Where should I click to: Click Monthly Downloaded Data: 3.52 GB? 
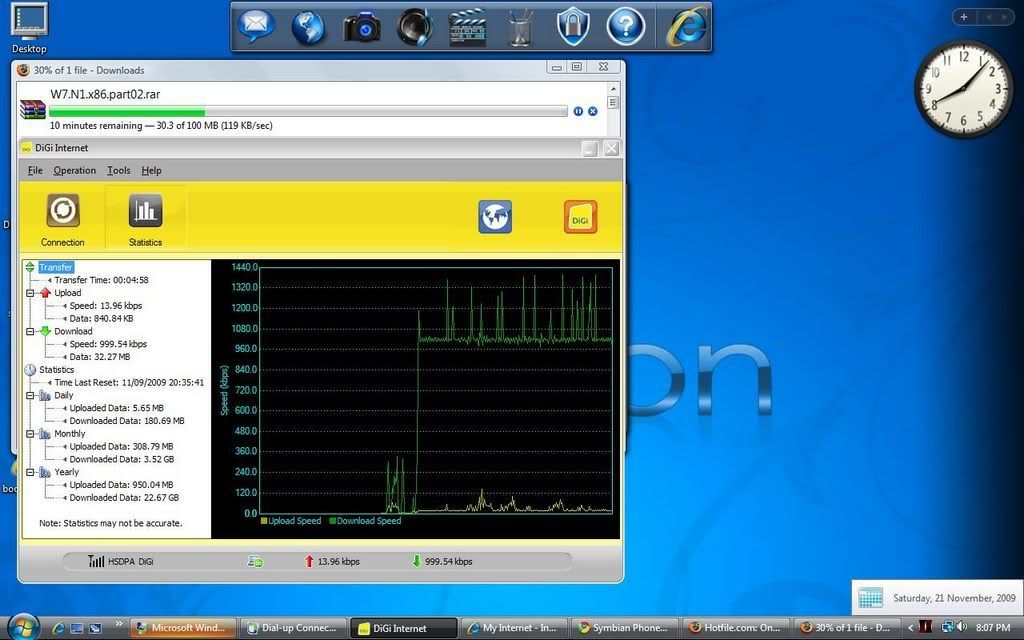pos(121,460)
